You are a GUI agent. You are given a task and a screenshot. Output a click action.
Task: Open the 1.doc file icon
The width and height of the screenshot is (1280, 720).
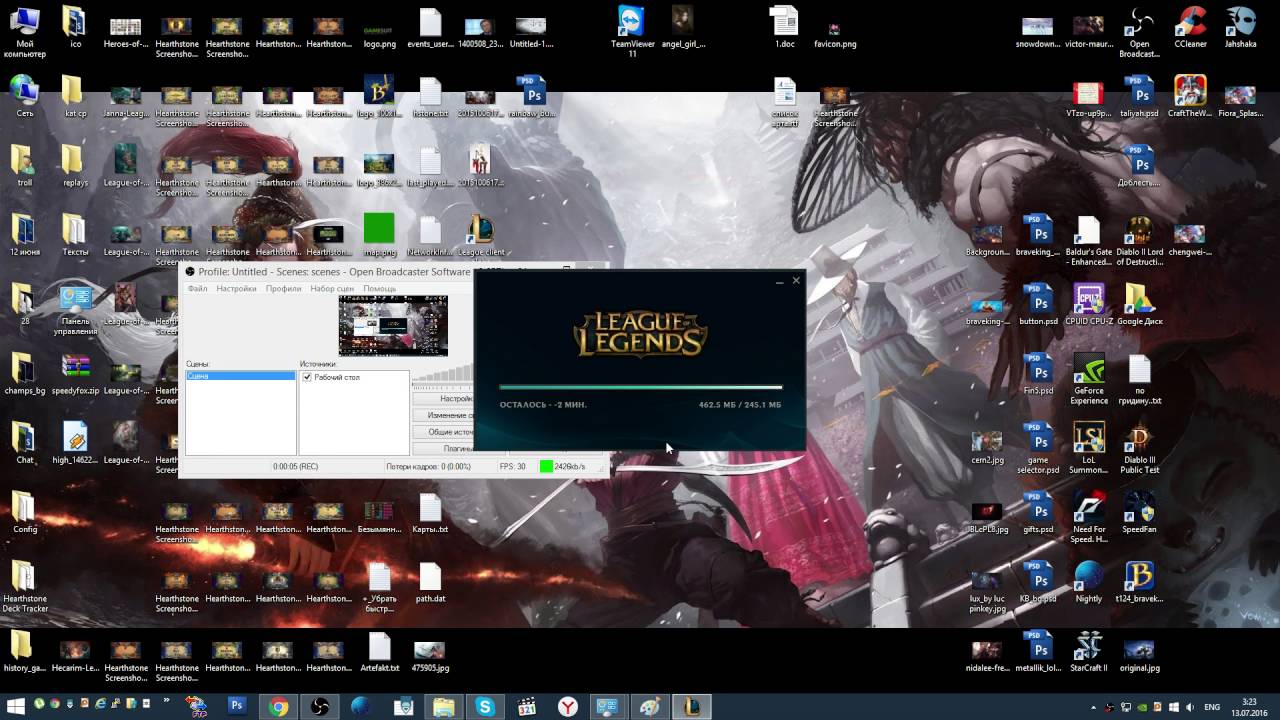pyautogui.click(x=784, y=26)
